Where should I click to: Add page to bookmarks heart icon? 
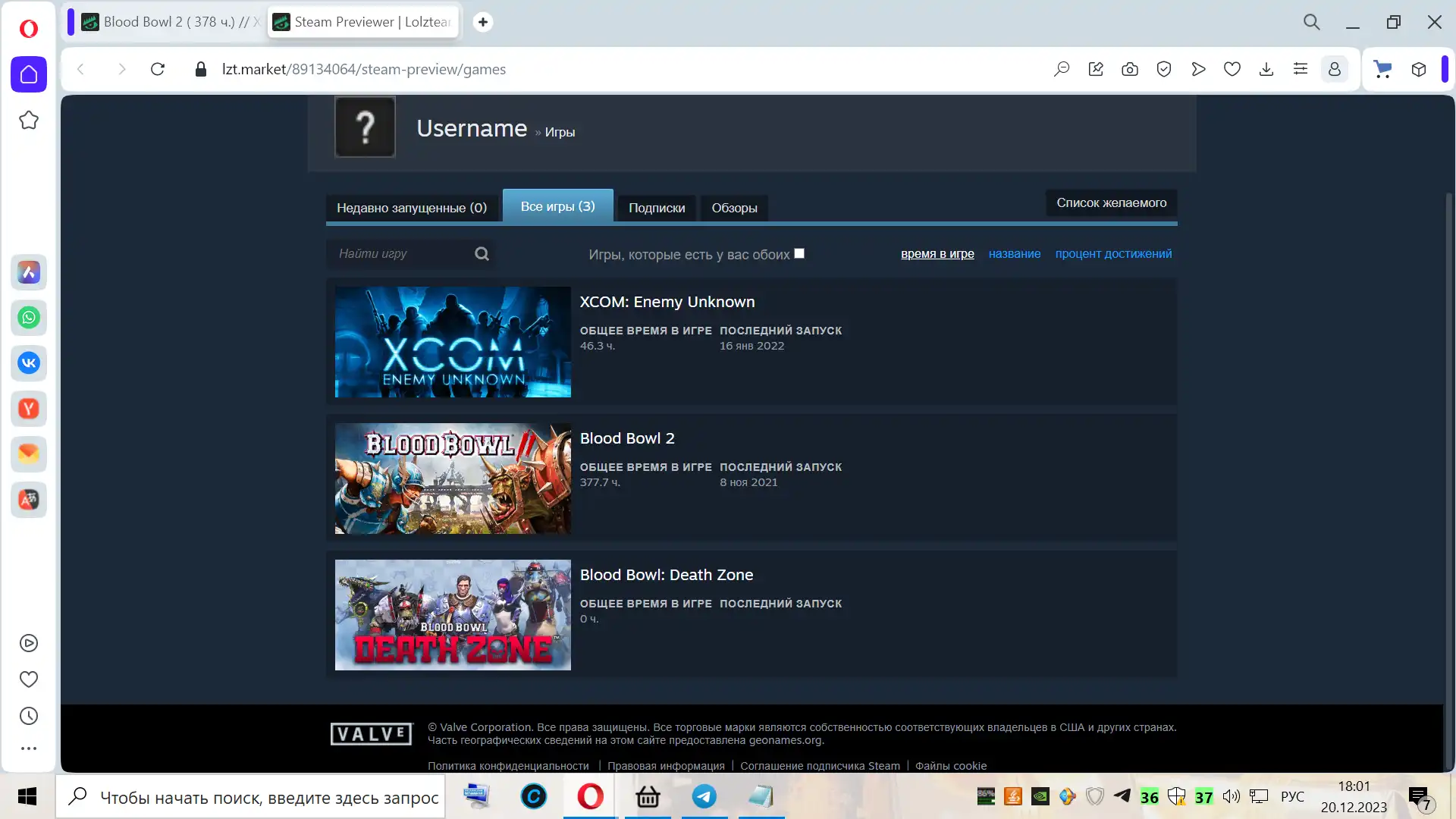(1232, 69)
